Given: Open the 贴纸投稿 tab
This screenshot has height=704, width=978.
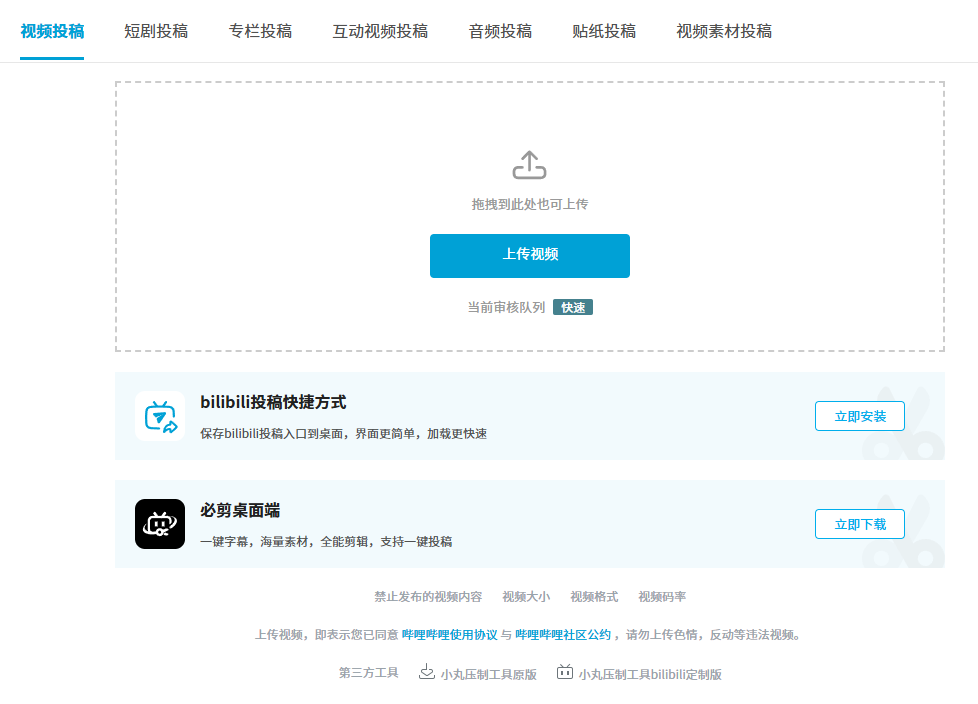Looking at the screenshot, I should click(604, 31).
